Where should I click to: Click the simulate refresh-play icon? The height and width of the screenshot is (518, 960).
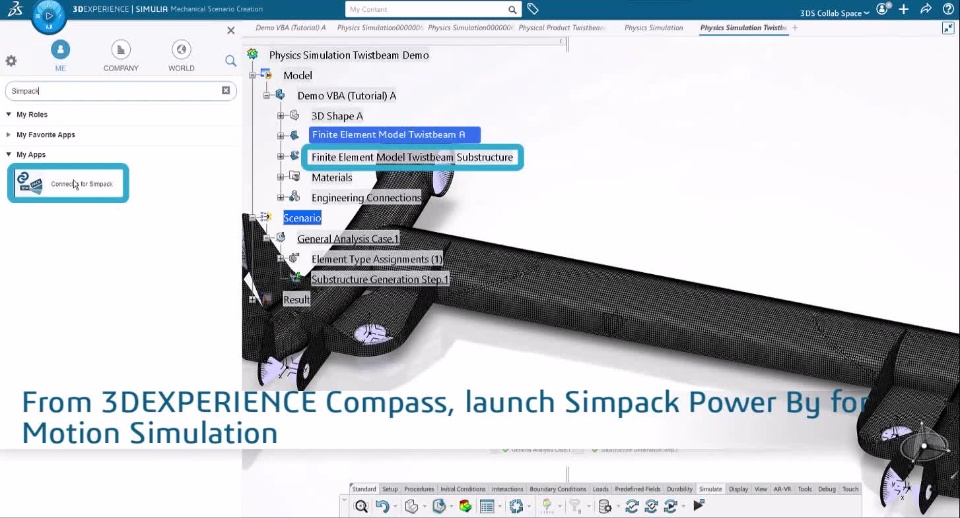pyautogui.click(x=671, y=506)
